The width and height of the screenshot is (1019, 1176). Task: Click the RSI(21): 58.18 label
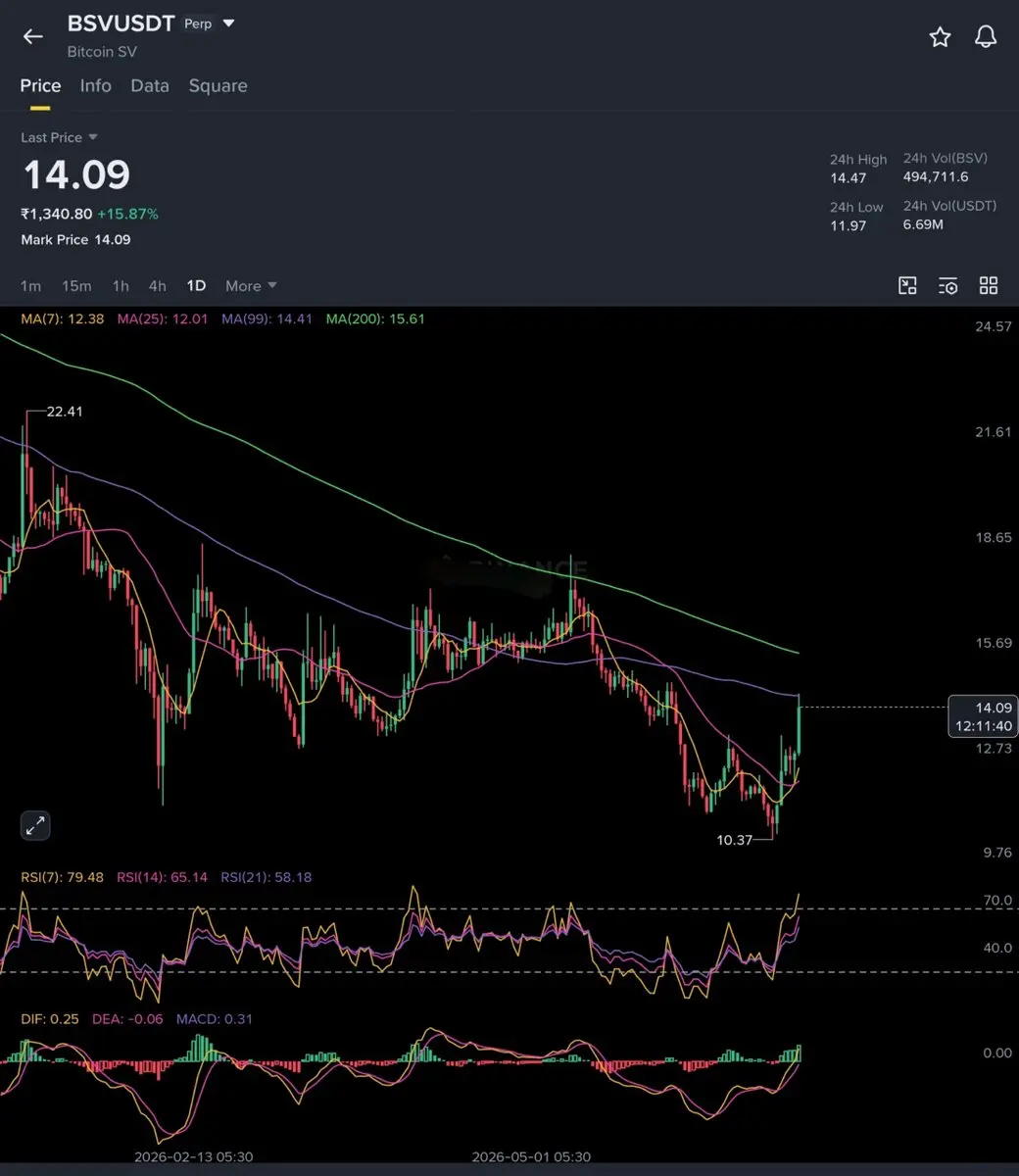point(267,877)
